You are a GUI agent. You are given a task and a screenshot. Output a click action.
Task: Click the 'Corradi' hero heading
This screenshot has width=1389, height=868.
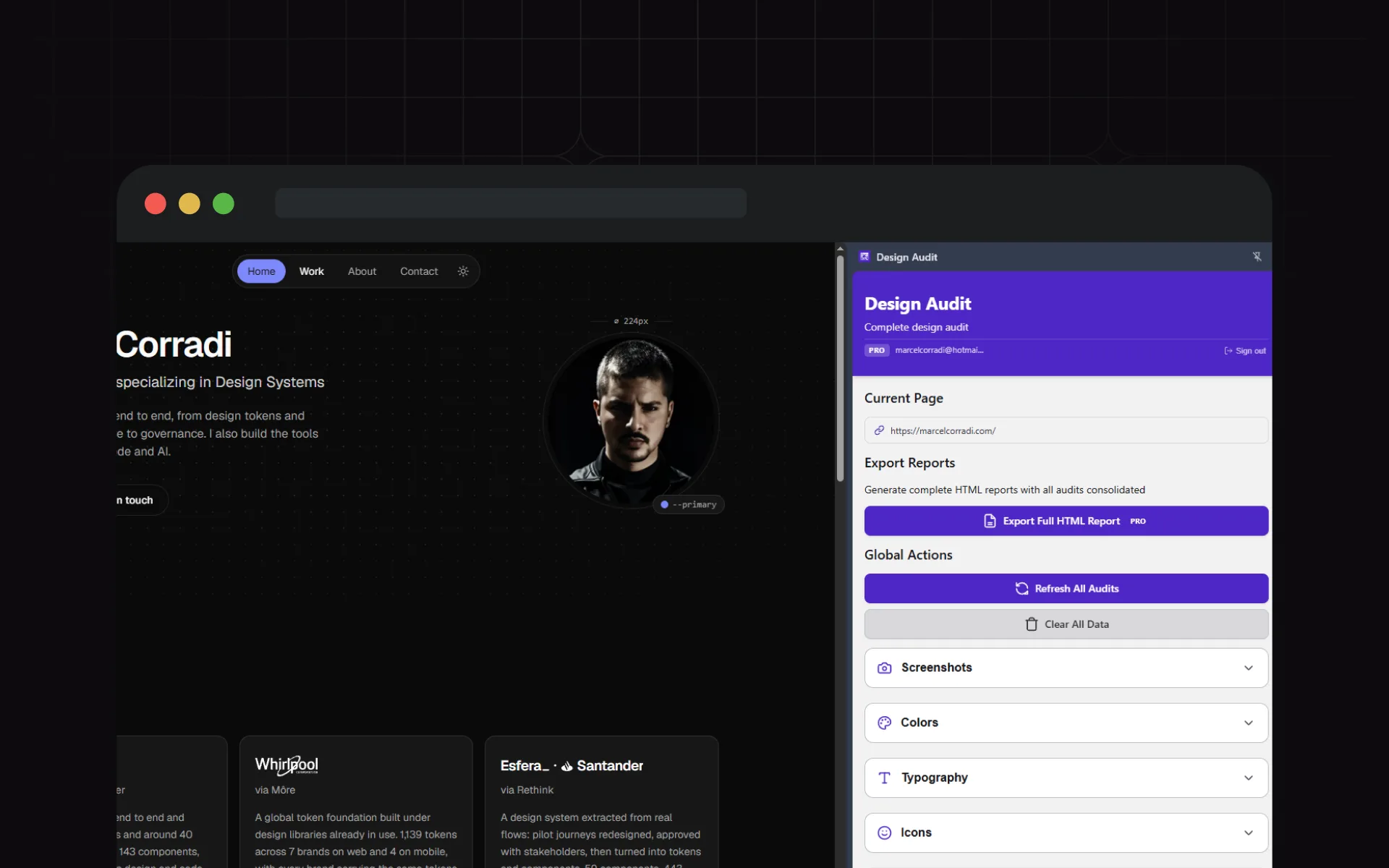[x=174, y=344]
